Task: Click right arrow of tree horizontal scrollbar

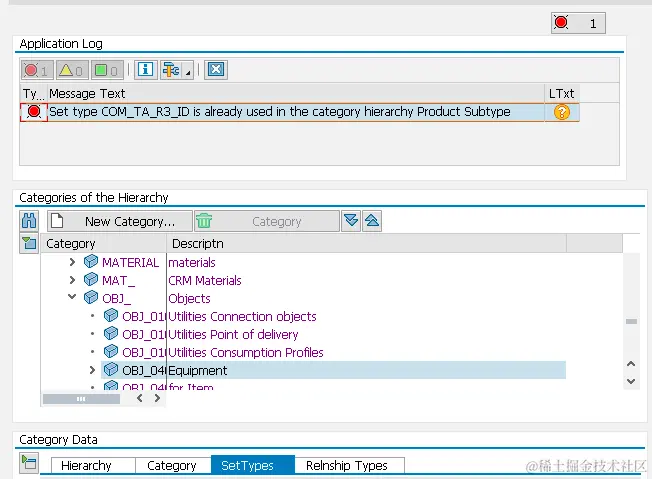Action: click(157, 398)
